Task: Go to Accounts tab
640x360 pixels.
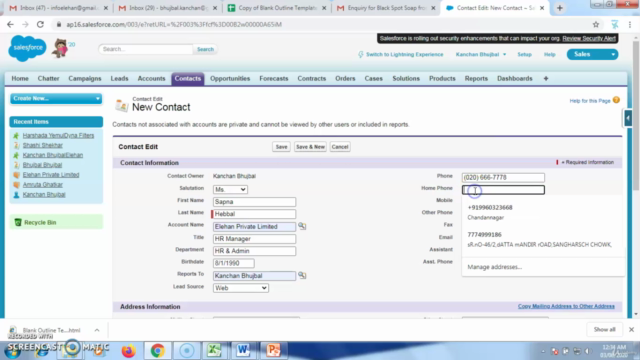Action: (x=151, y=78)
